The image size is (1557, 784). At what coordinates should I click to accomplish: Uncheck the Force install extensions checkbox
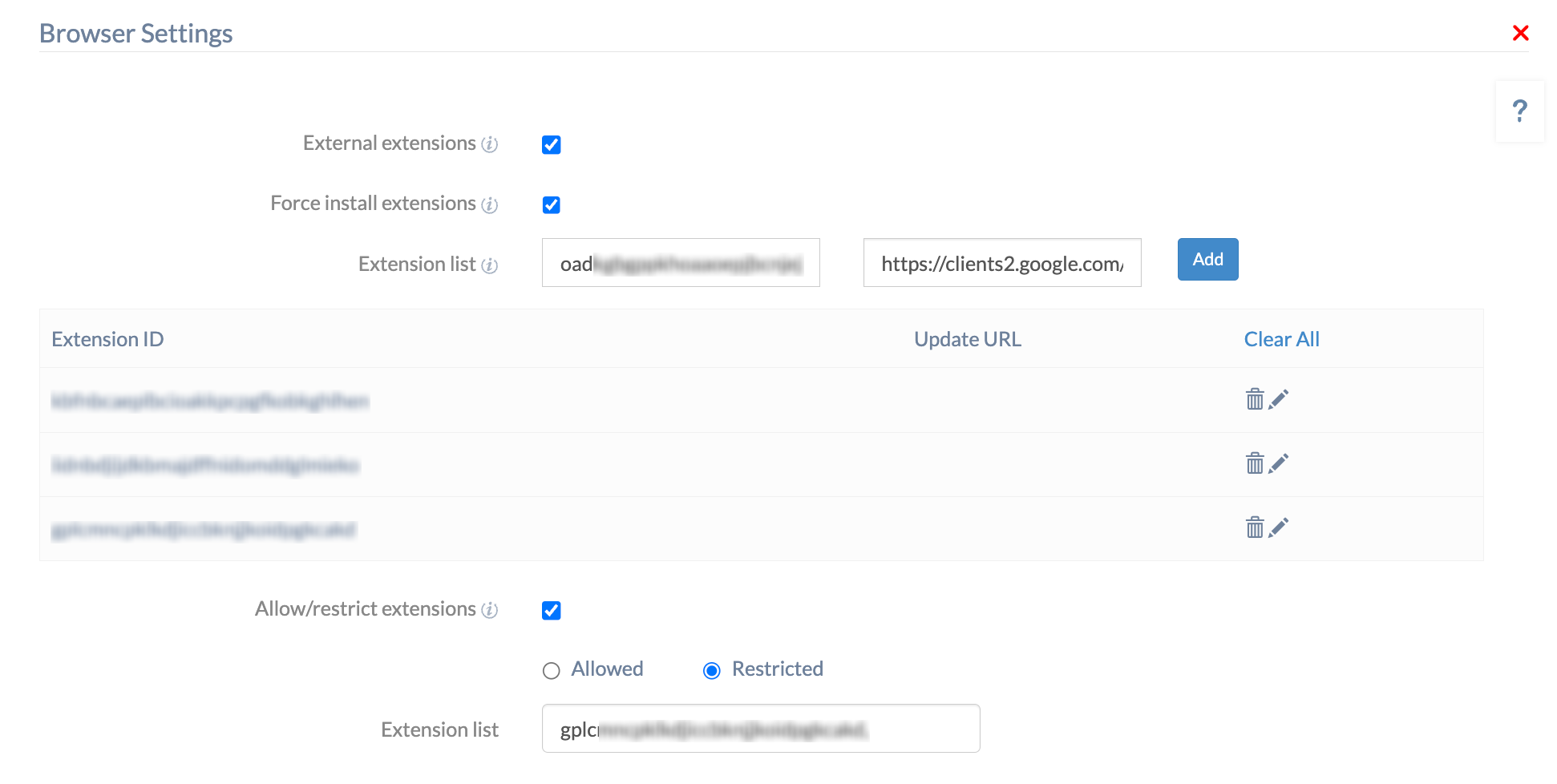(552, 205)
